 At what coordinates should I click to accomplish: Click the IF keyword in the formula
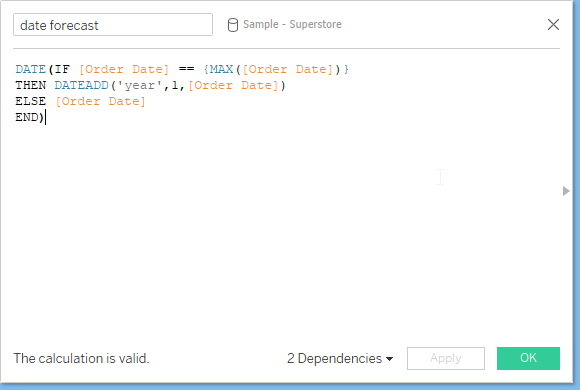click(62, 69)
